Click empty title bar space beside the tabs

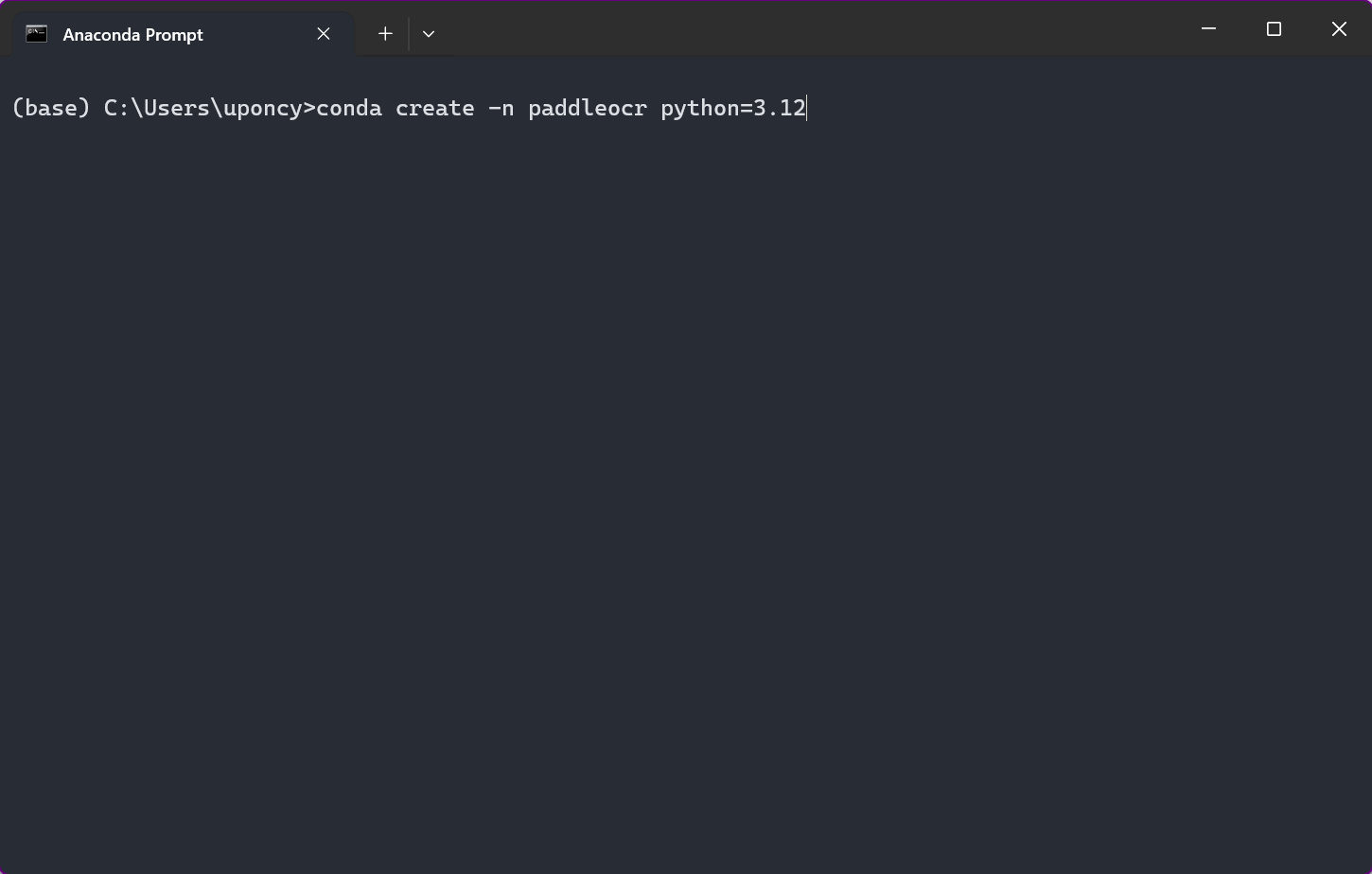[804, 29]
